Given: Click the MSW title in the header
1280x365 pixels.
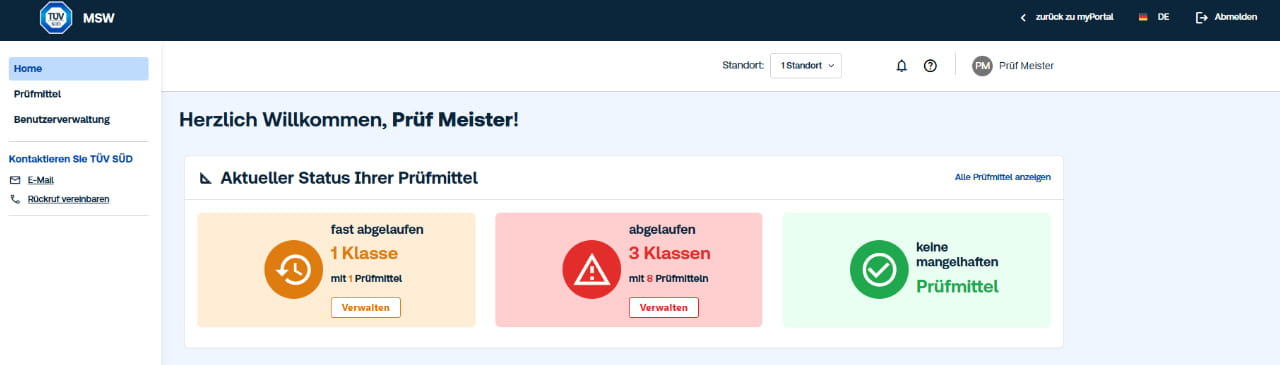Looking at the screenshot, I should (x=98, y=18).
